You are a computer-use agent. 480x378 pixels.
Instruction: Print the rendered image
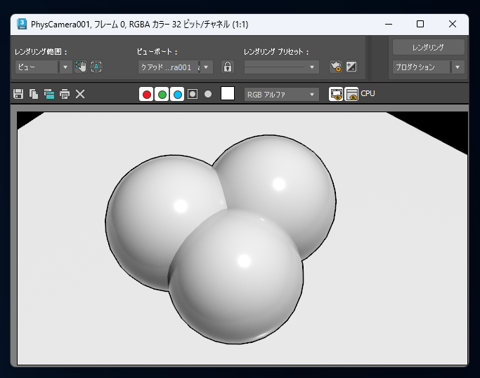65,94
